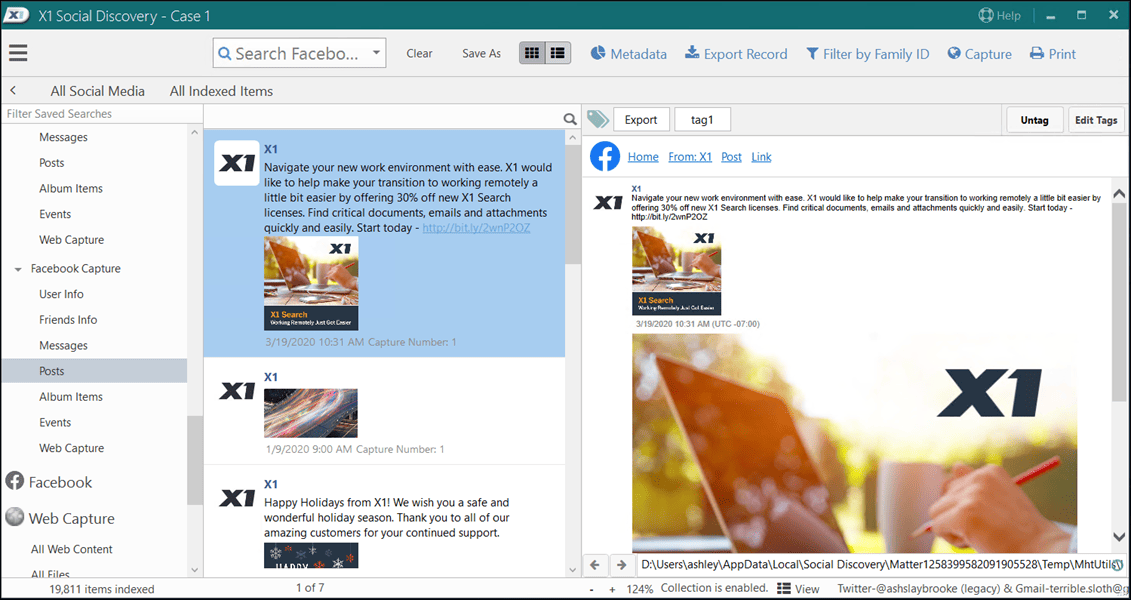Viewport: 1131px width, 600px height.
Task: Click the tags icon in preview pane
Action: 597,120
